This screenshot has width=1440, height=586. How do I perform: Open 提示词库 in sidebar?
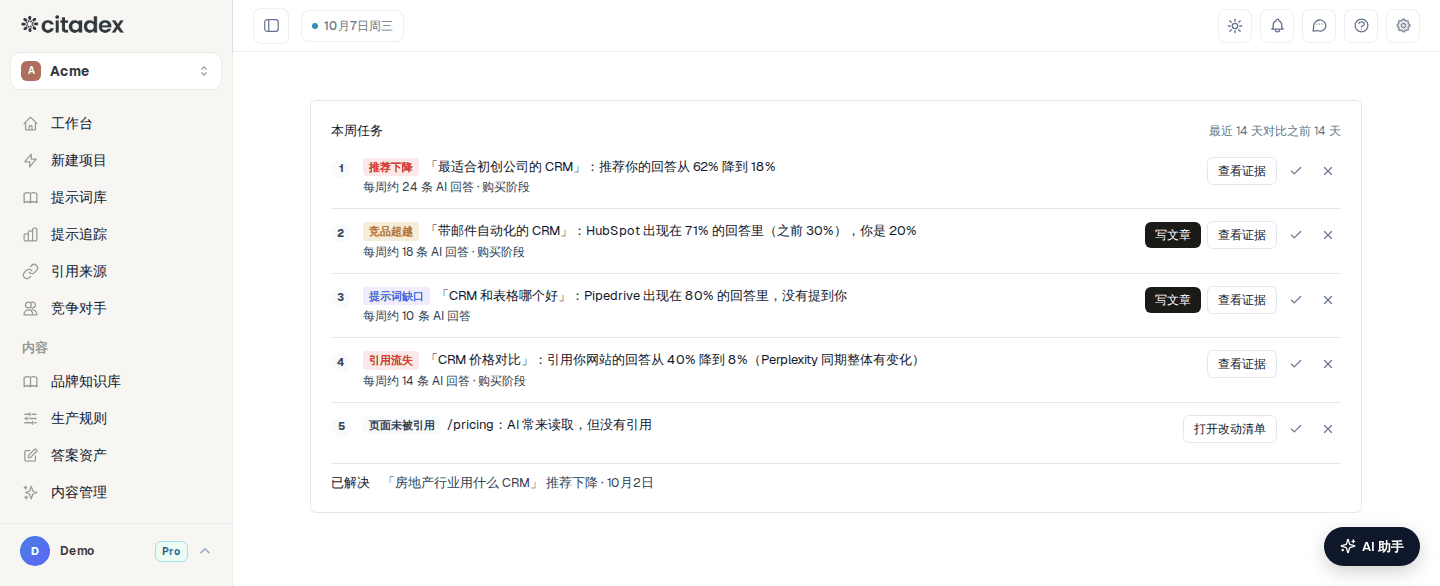click(116, 198)
